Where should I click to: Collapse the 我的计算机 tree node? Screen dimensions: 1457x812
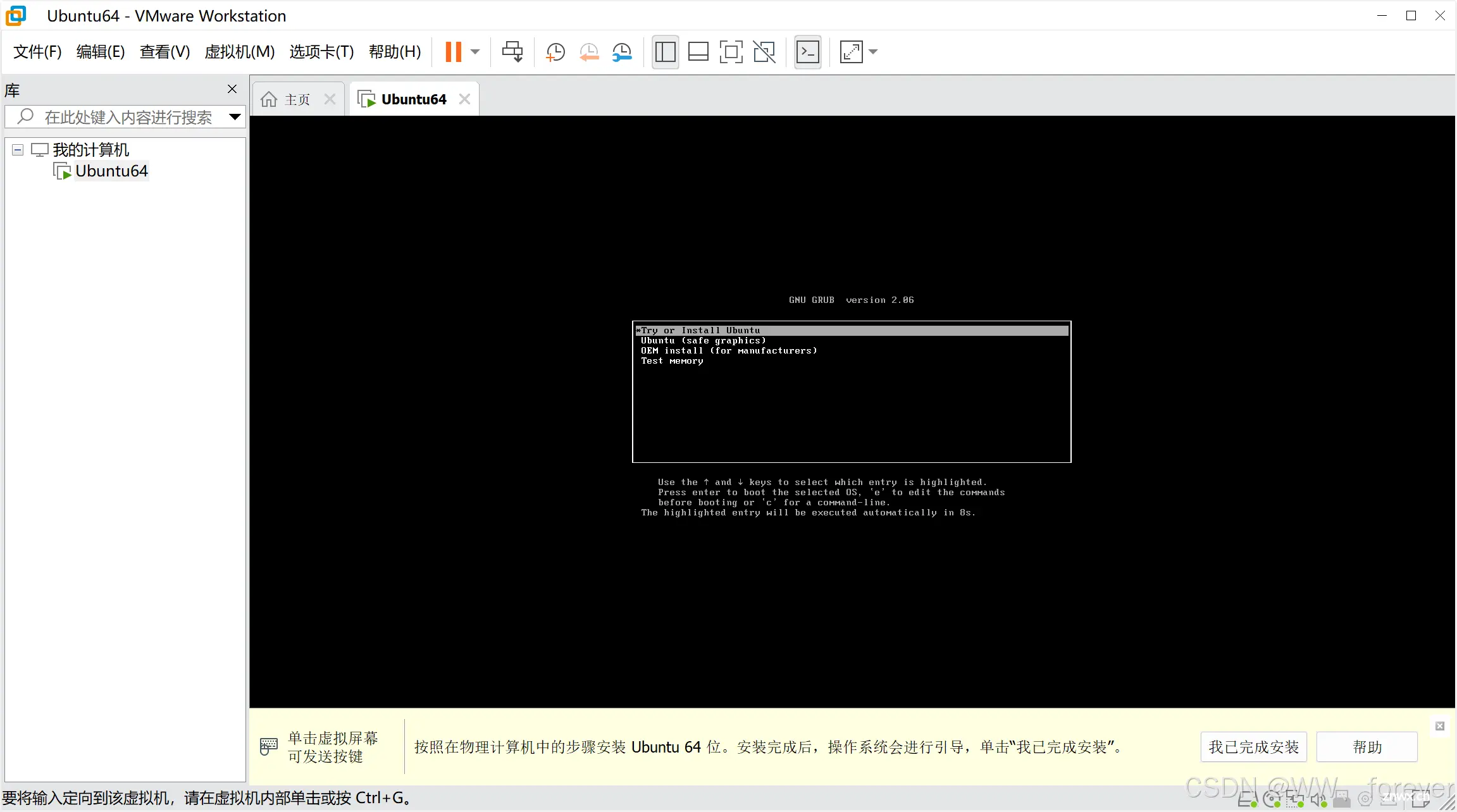click(x=18, y=150)
